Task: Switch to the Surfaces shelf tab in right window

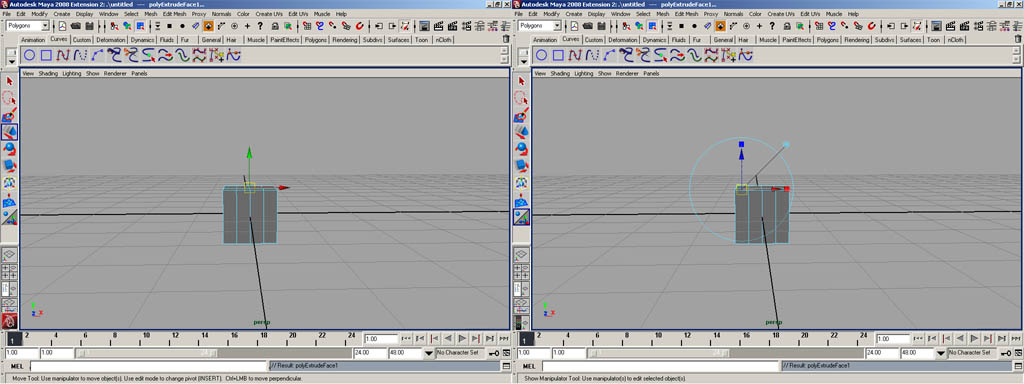Action: (x=910, y=40)
